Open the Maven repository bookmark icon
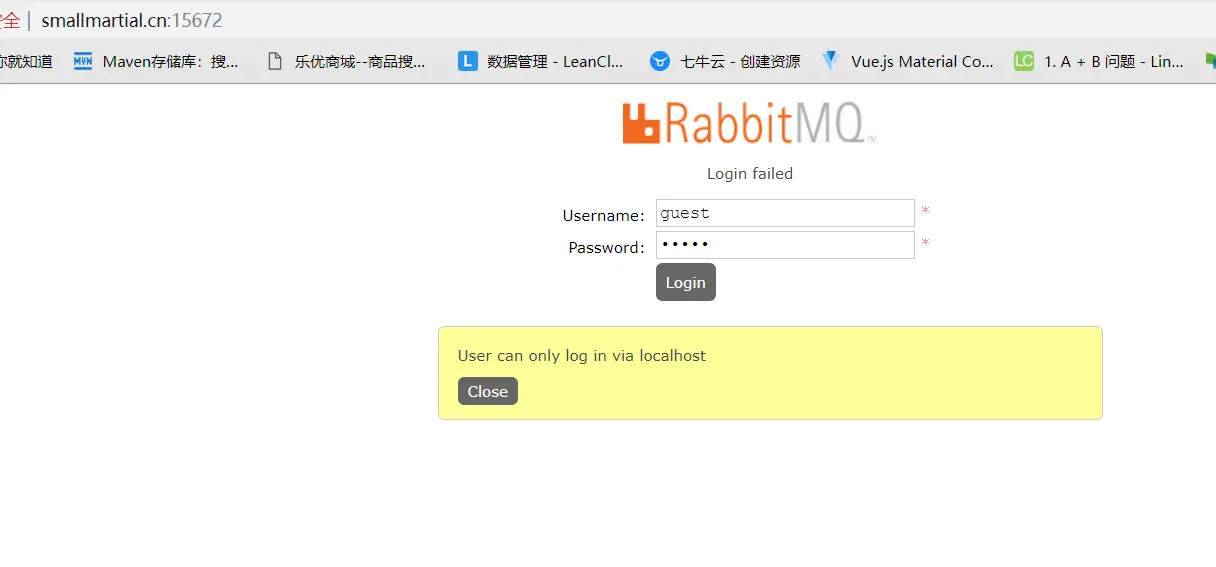Image resolution: width=1216 pixels, height=567 pixels. 83,61
